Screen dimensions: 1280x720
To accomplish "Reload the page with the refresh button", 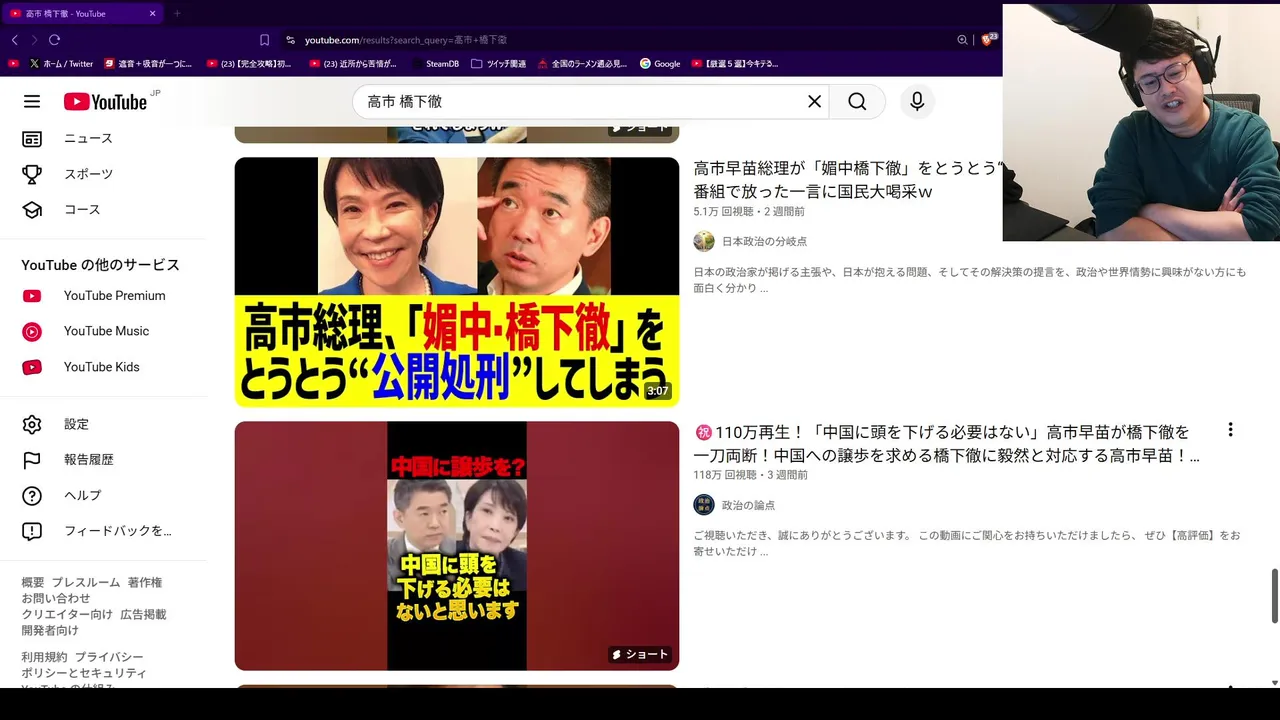I will tap(54, 40).
